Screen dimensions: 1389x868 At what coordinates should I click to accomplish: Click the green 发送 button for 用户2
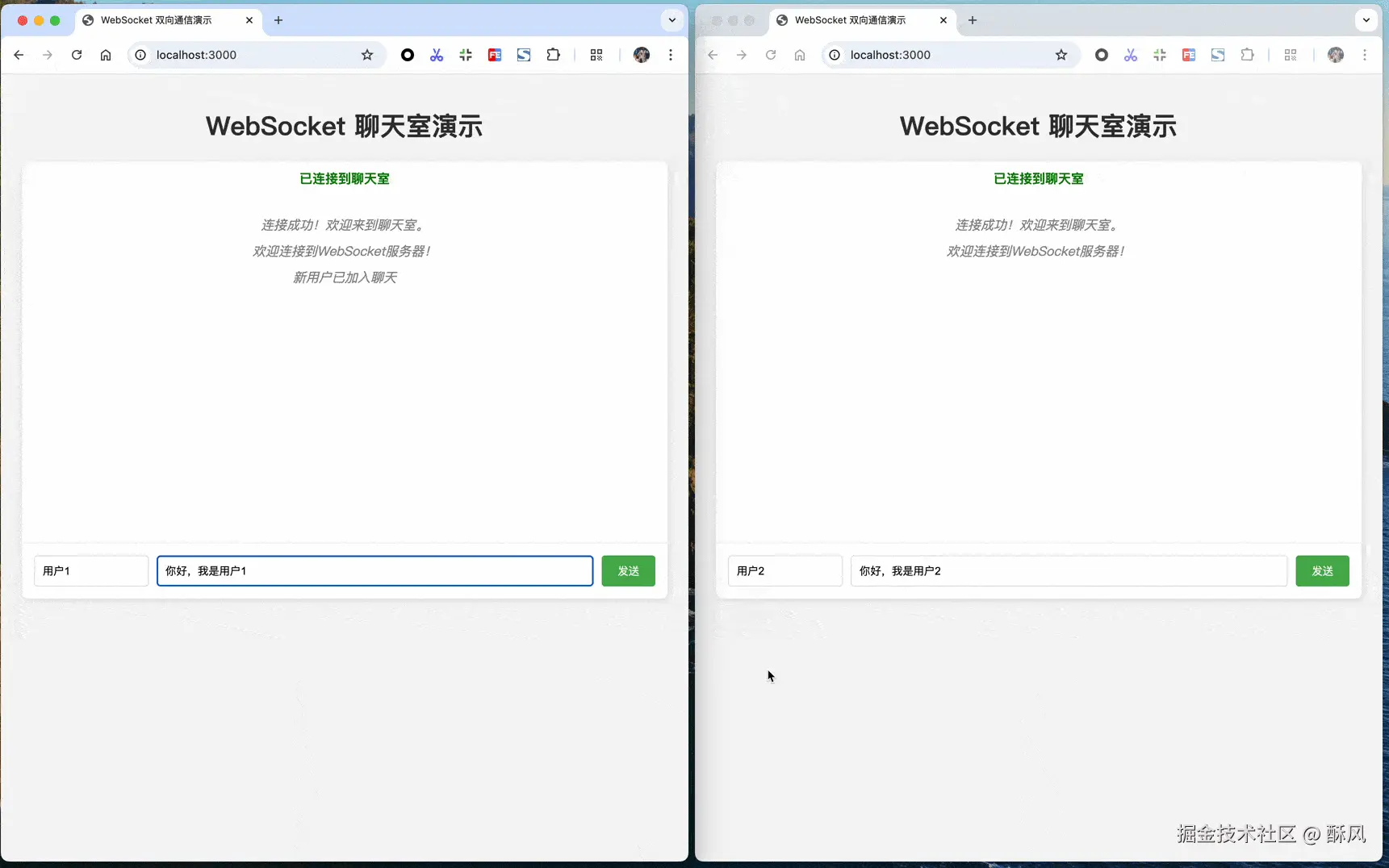[1322, 570]
